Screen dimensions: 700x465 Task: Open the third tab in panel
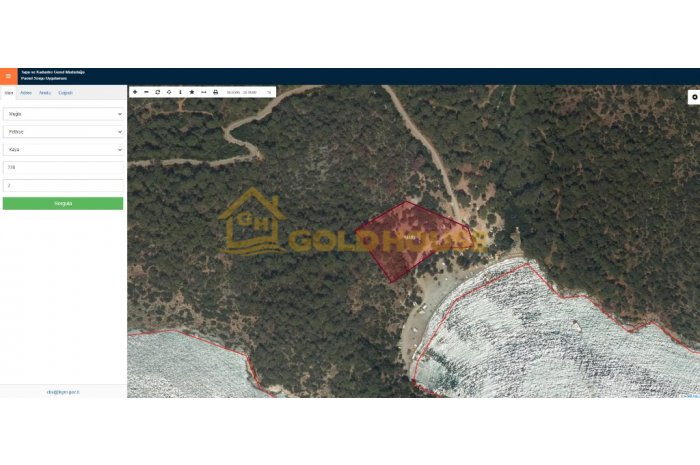coord(45,93)
